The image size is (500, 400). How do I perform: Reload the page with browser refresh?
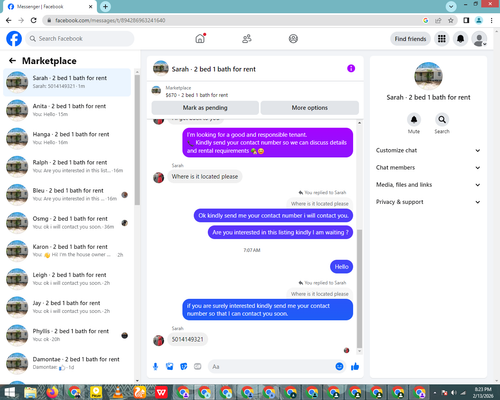click(x=34, y=20)
